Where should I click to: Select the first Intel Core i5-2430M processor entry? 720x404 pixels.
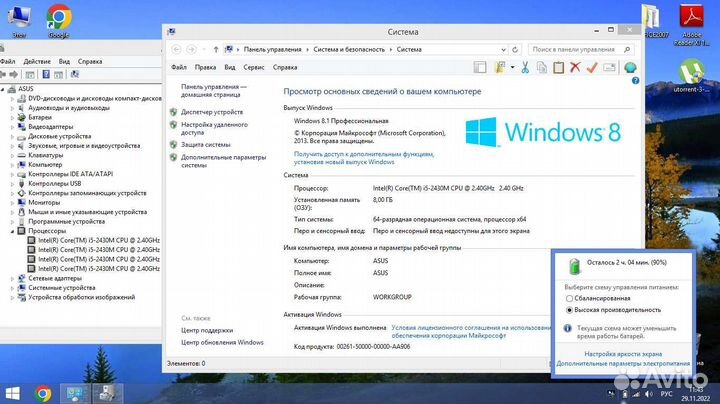pos(94,241)
